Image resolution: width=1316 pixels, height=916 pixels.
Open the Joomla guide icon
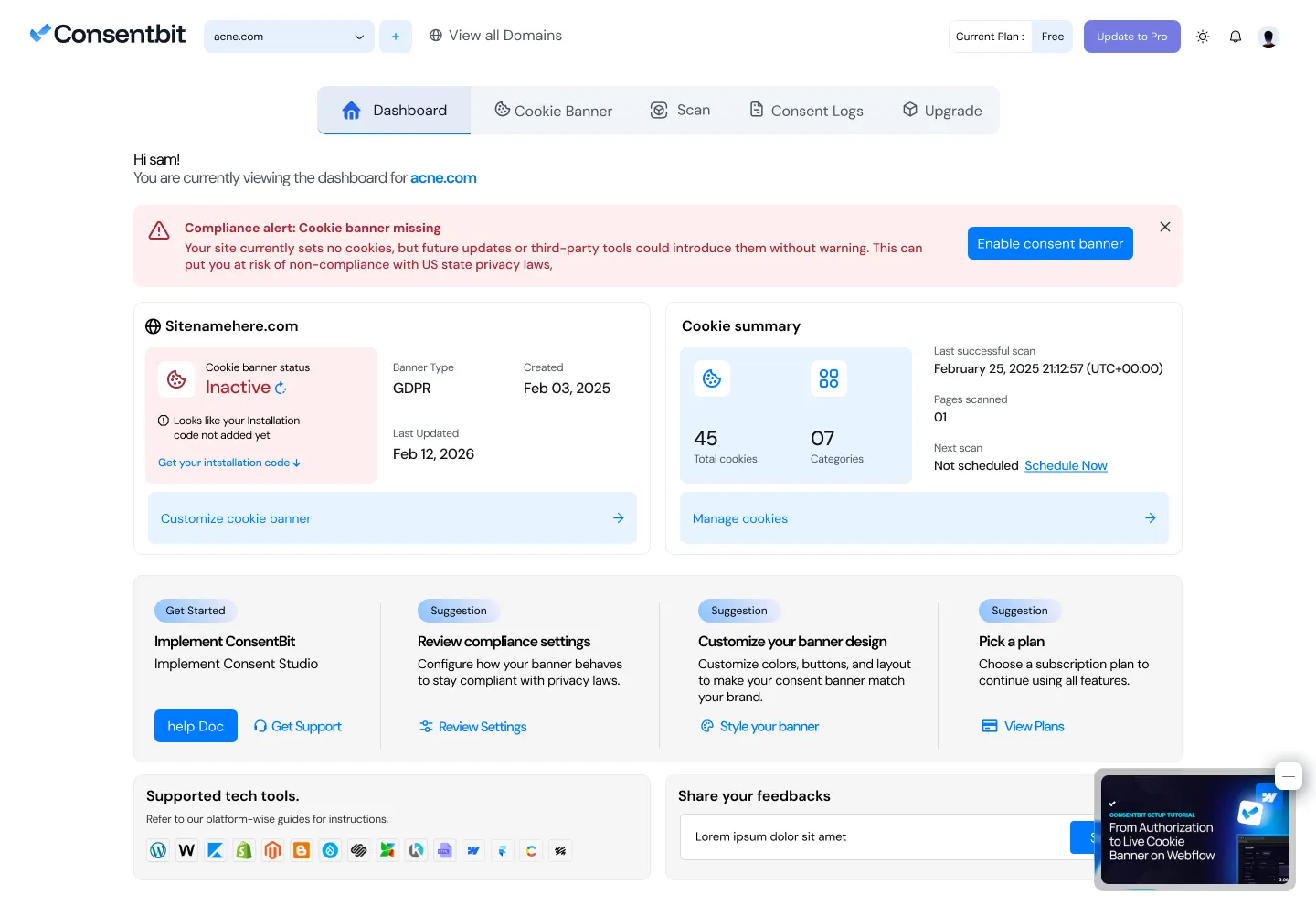(x=387, y=850)
